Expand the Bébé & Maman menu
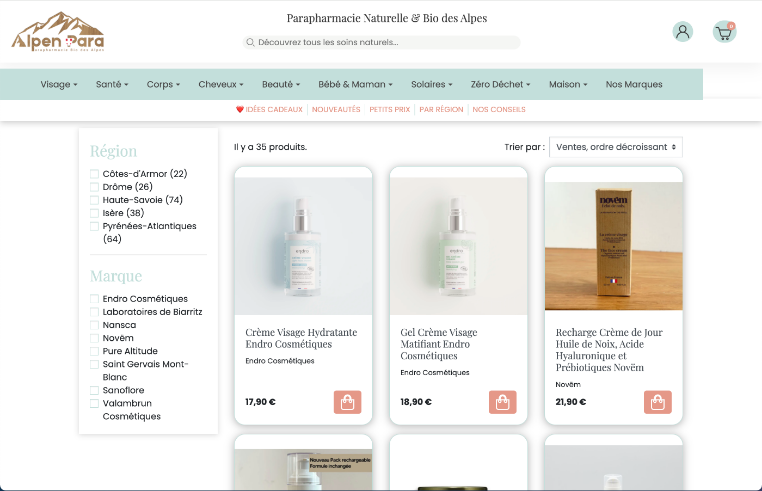 355,84
